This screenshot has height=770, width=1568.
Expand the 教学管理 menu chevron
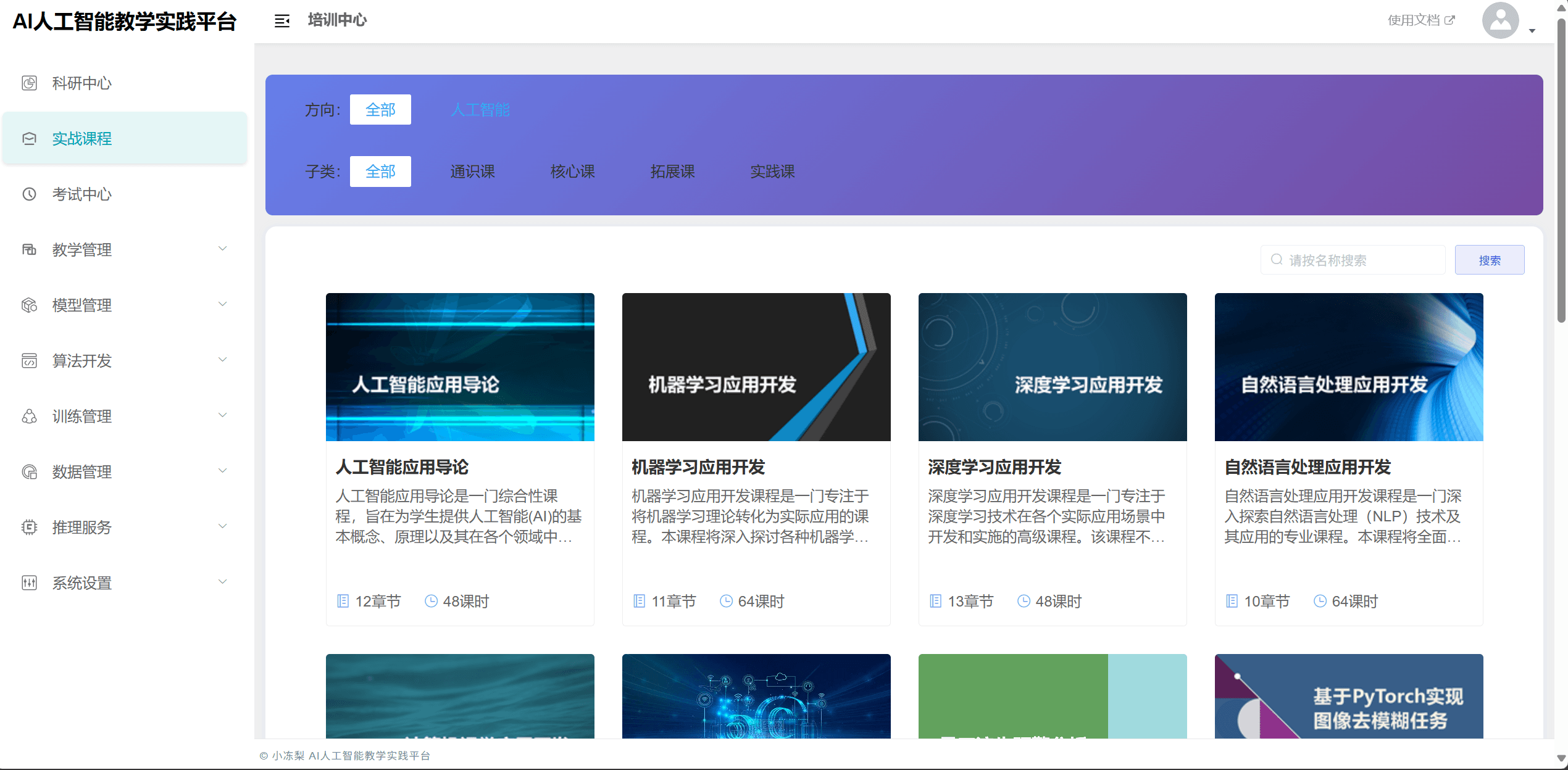(223, 249)
